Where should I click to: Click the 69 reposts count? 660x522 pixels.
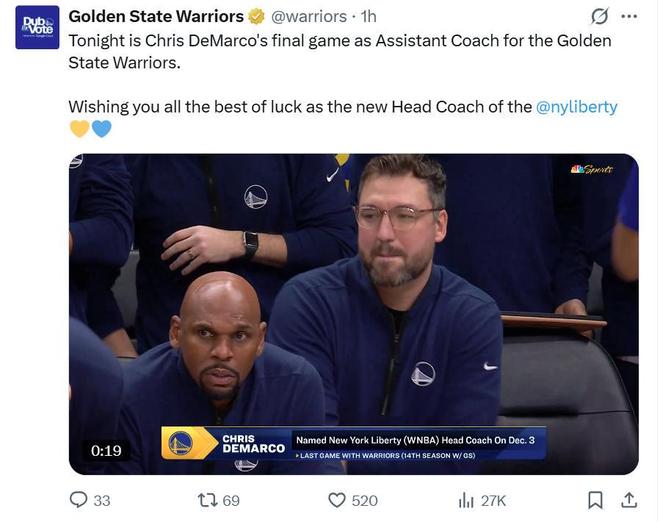point(231,500)
